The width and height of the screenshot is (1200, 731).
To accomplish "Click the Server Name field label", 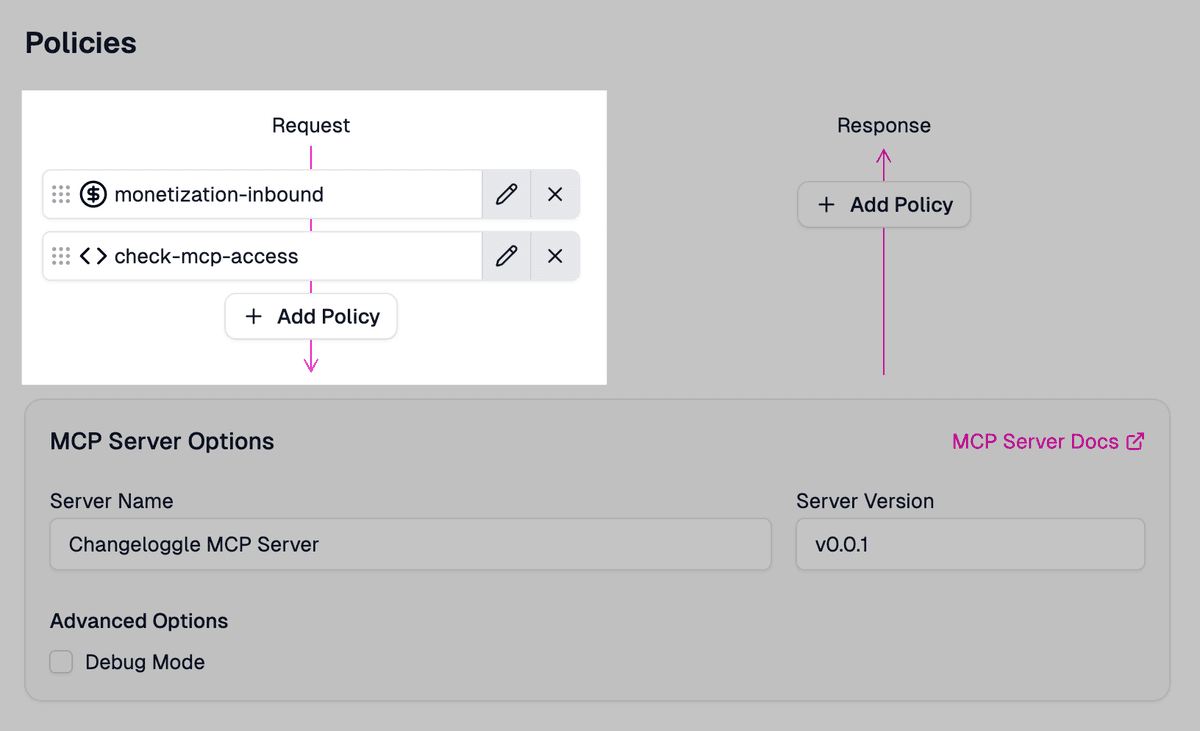I will pyautogui.click(x=112, y=501).
